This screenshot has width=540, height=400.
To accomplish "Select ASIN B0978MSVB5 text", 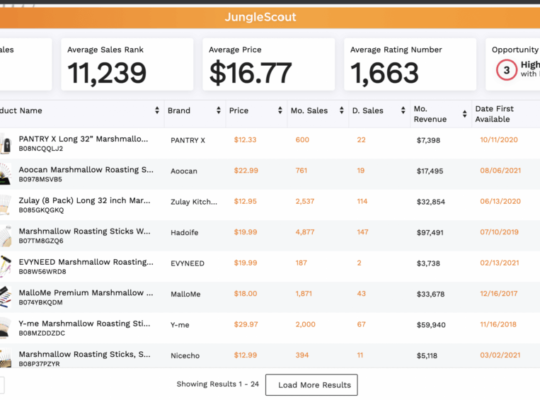I will coord(40,179).
